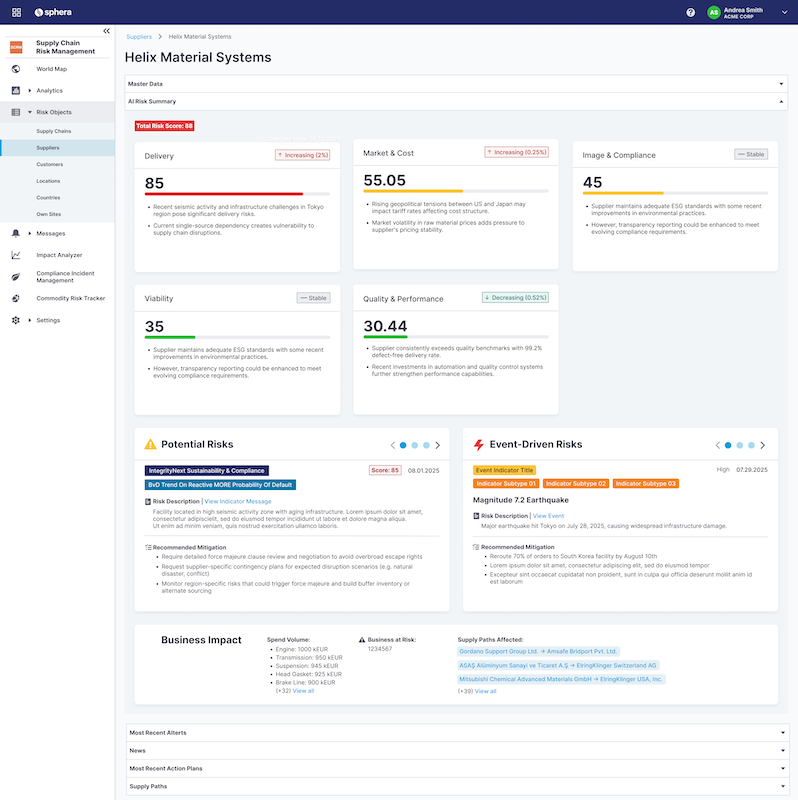
Task: Open the View Event link
Action: [548, 516]
